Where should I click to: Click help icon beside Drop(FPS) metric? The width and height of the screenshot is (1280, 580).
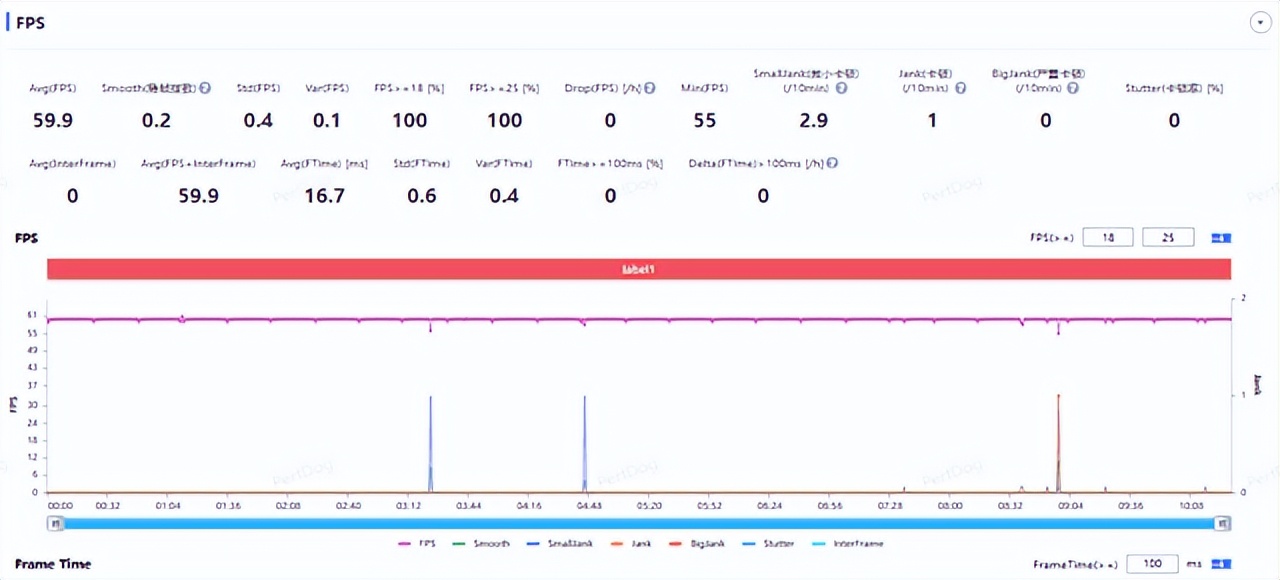pyautogui.click(x=649, y=88)
